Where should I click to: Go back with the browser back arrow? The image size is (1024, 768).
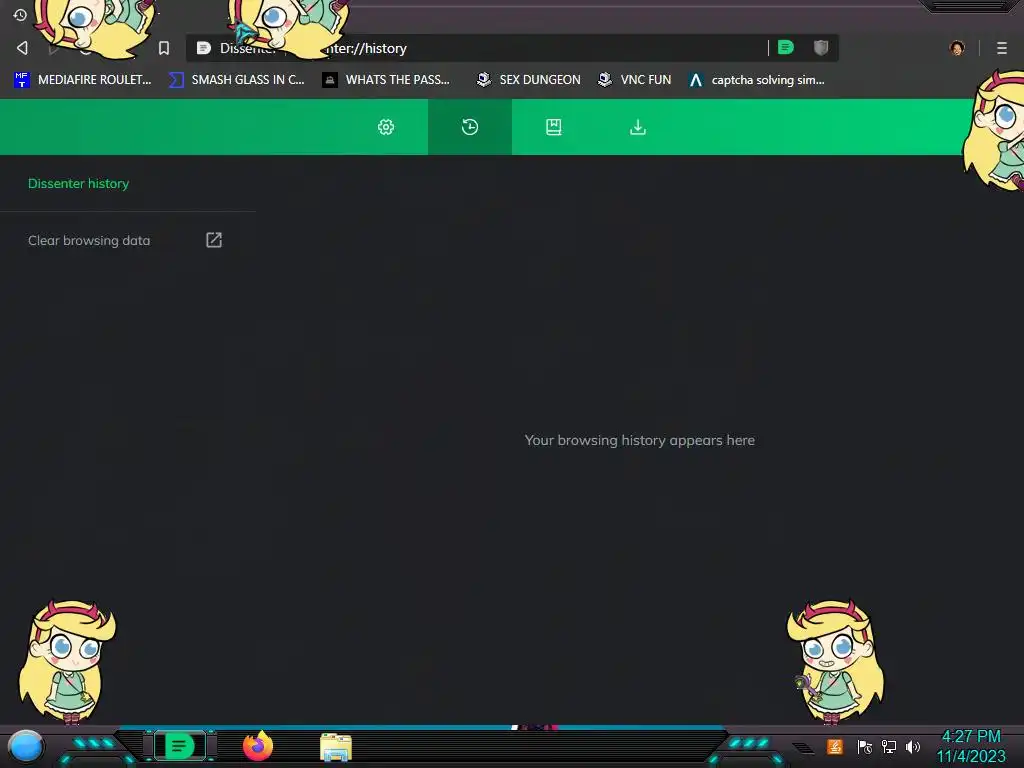coord(22,48)
